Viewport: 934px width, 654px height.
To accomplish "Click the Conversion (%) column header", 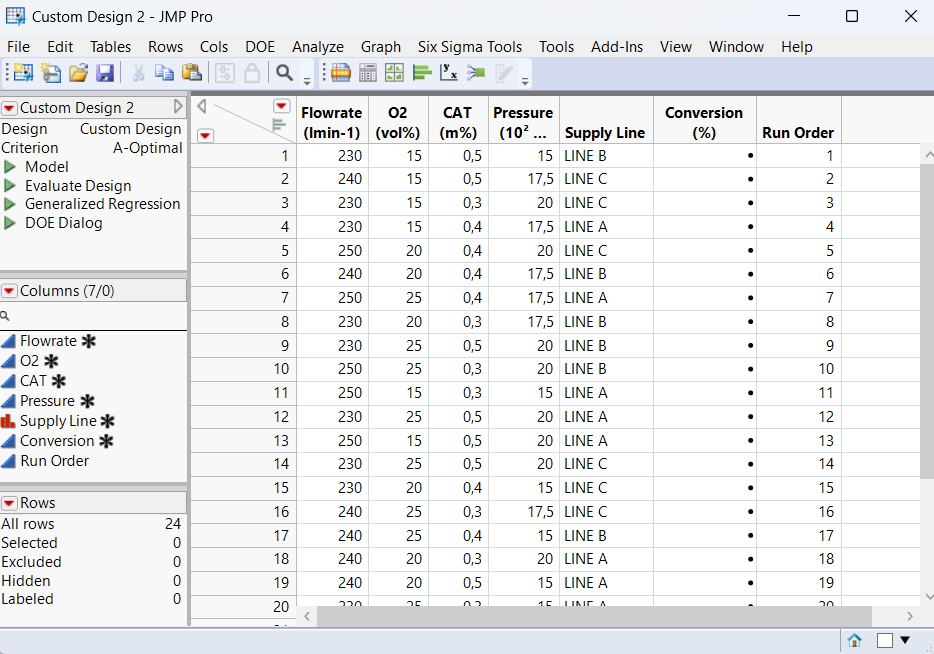I will coord(704,122).
